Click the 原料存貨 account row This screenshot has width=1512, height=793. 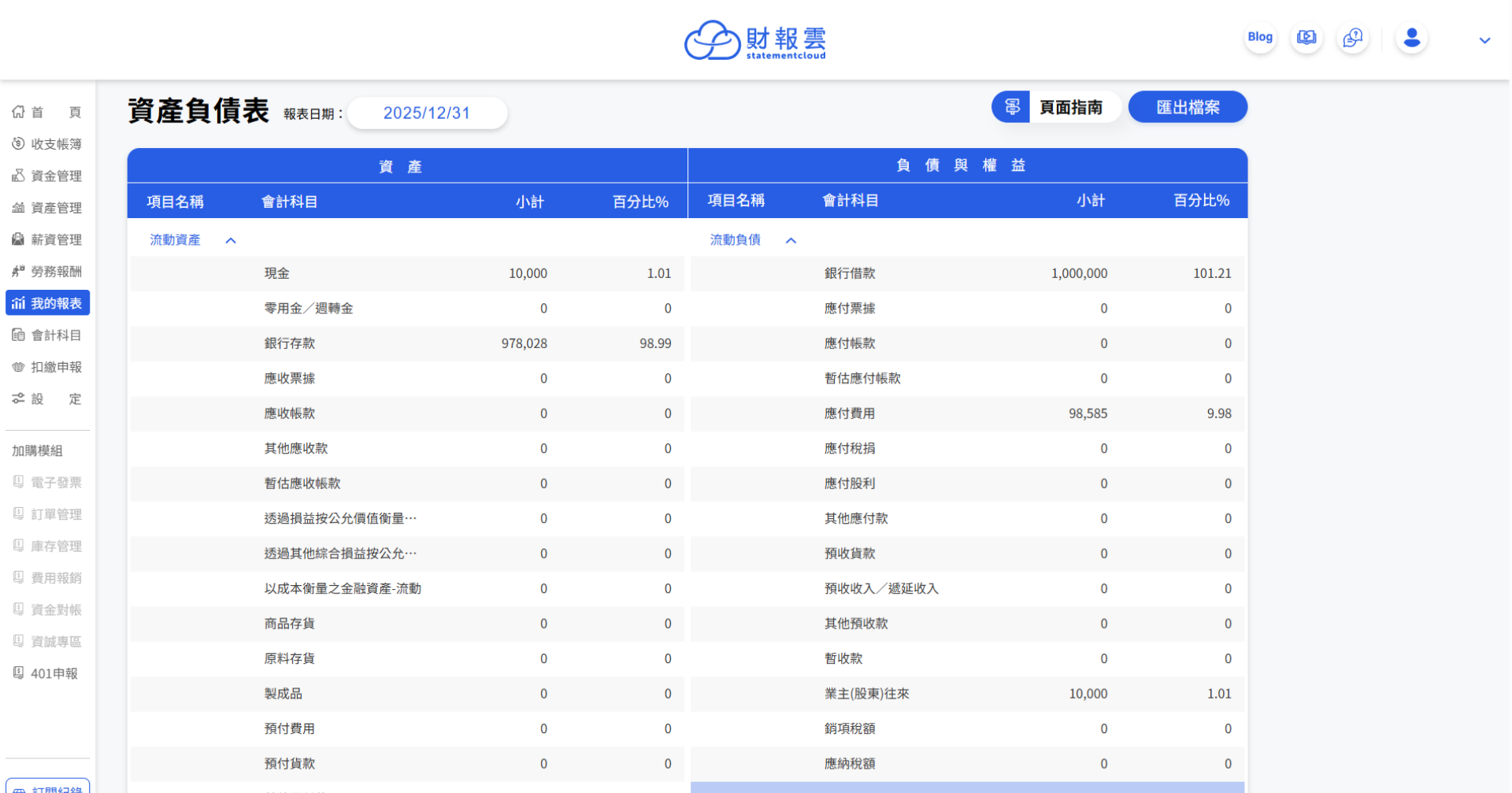tap(407, 659)
